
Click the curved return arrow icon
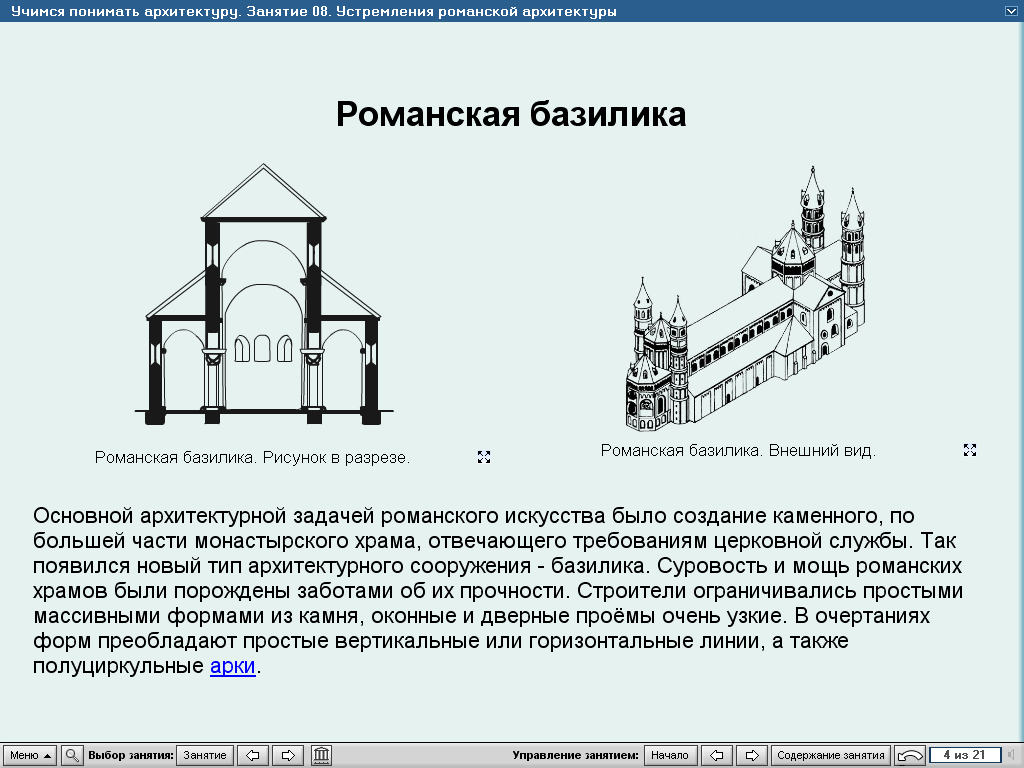click(x=910, y=755)
